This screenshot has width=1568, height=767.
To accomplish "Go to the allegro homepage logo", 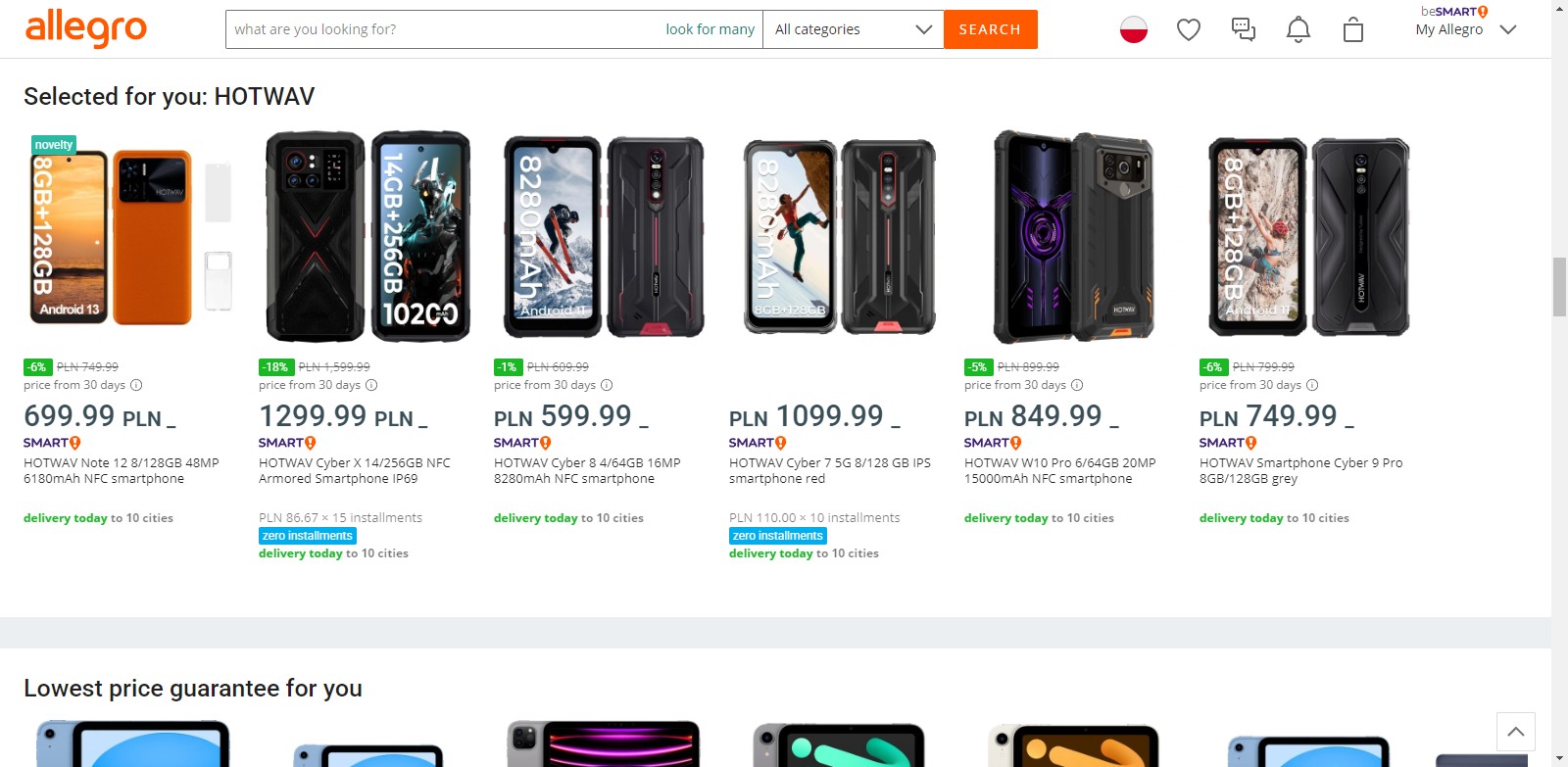I will coord(86,28).
